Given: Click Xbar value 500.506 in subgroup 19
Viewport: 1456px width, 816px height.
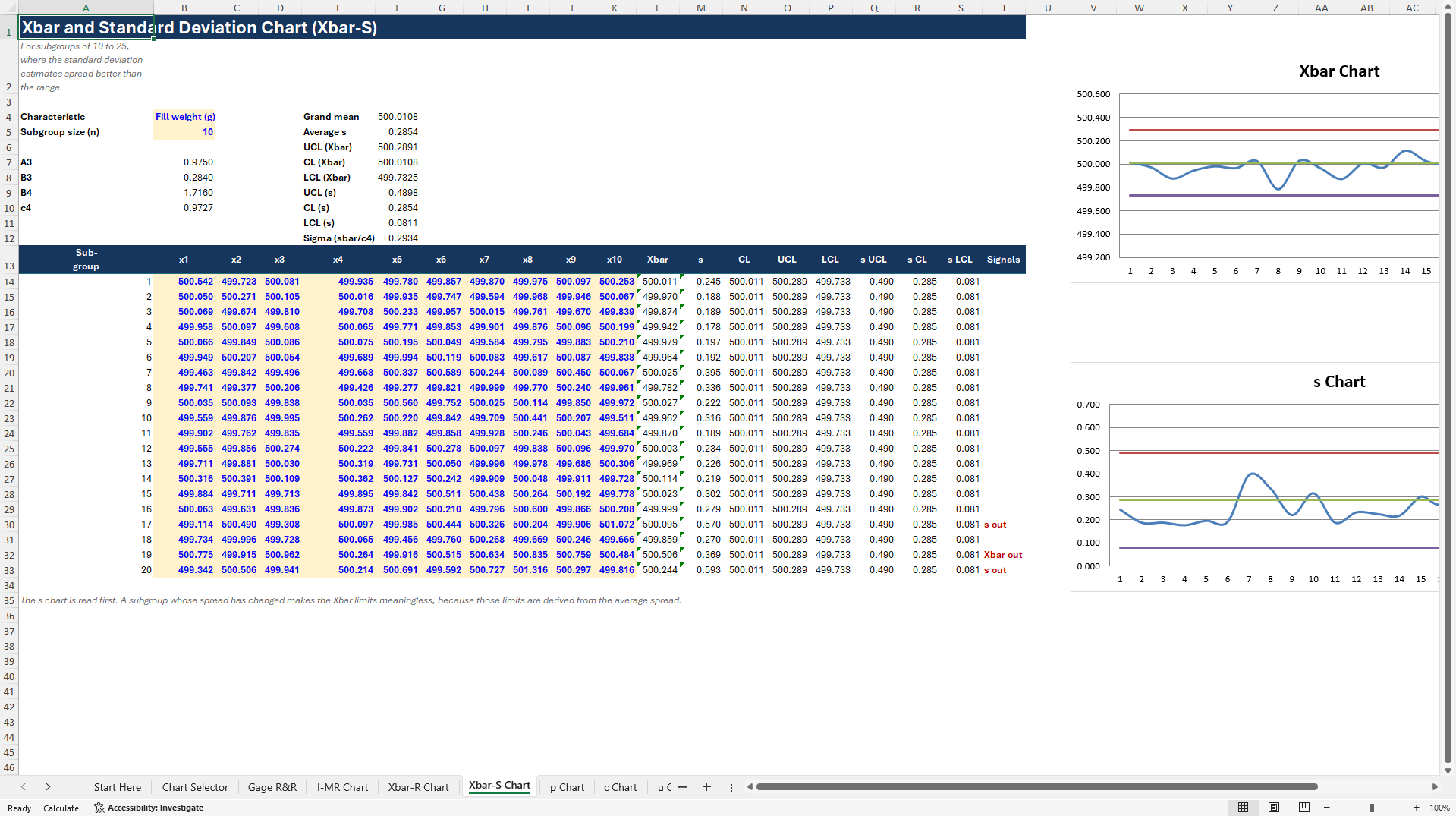Looking at the screenshot, I should (658, 555).
